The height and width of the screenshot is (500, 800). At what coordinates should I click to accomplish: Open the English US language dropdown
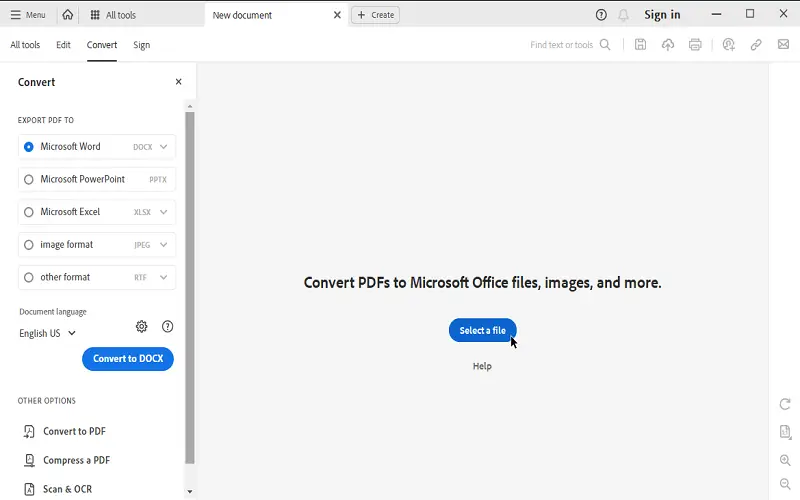point(47,333)
